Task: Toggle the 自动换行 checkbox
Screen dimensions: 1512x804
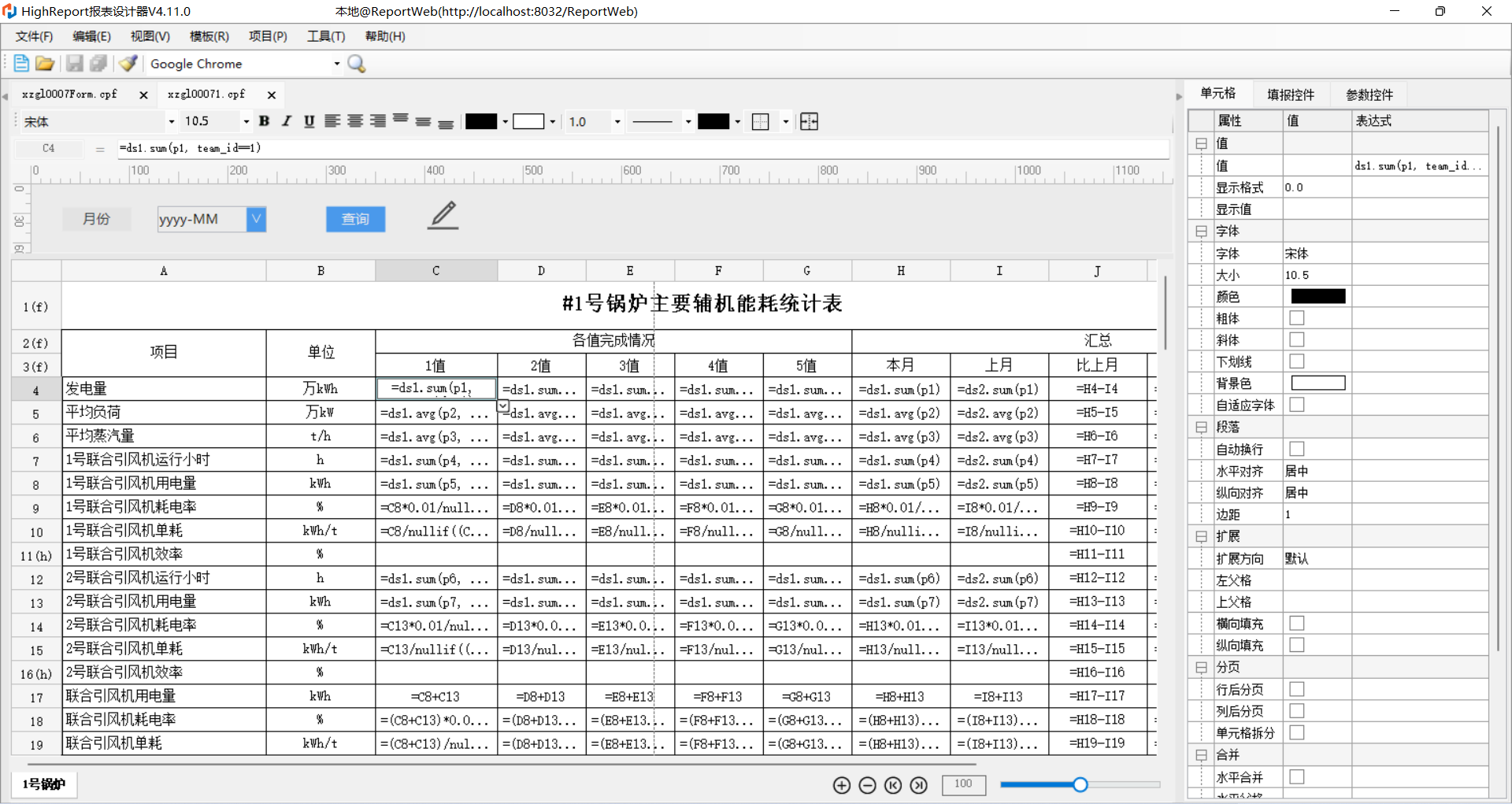Action: pyautogui.click(x=1297, y=449)
